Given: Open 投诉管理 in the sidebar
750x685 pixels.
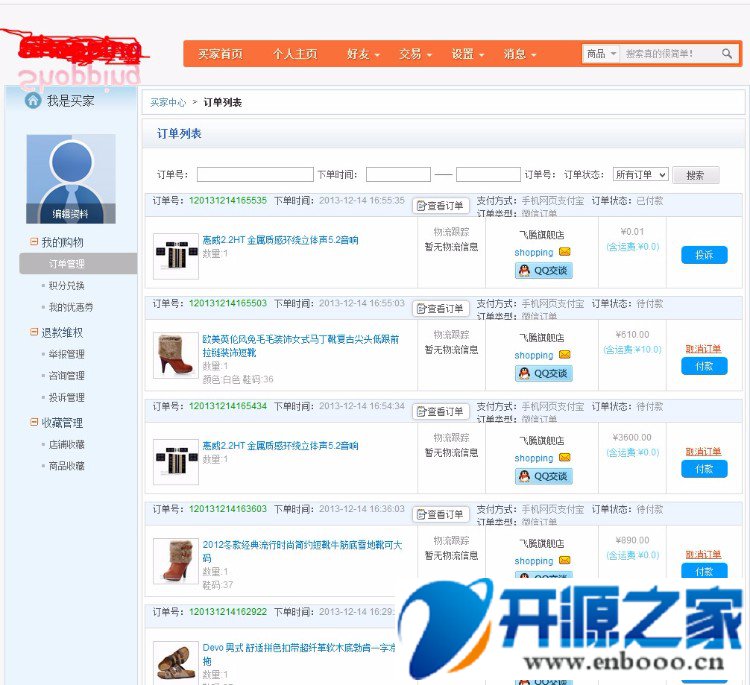Looking at the screenshot, I should pyautogui.click(x=66, y=398).
